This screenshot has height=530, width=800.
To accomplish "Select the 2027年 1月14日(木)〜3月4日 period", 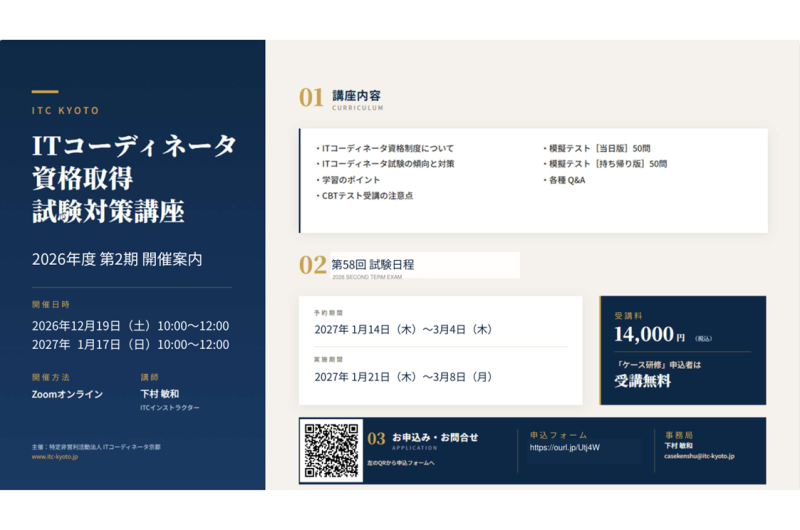I will pos(404,330).
